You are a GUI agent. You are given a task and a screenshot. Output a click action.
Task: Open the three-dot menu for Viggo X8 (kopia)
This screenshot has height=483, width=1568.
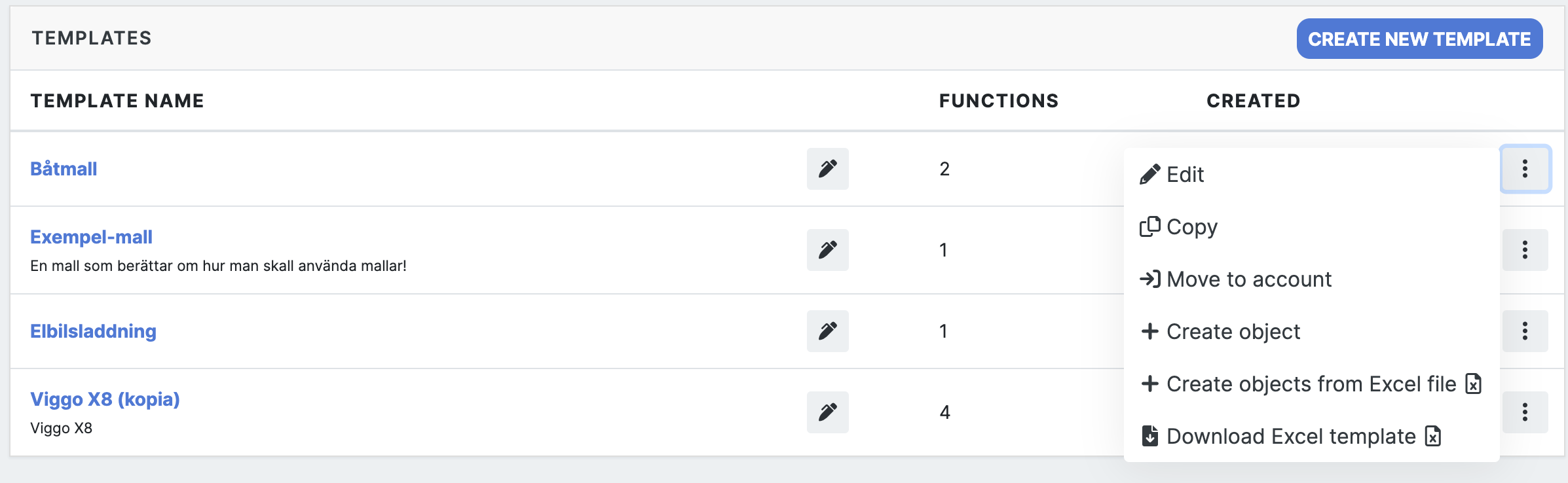coord(1525,412)
